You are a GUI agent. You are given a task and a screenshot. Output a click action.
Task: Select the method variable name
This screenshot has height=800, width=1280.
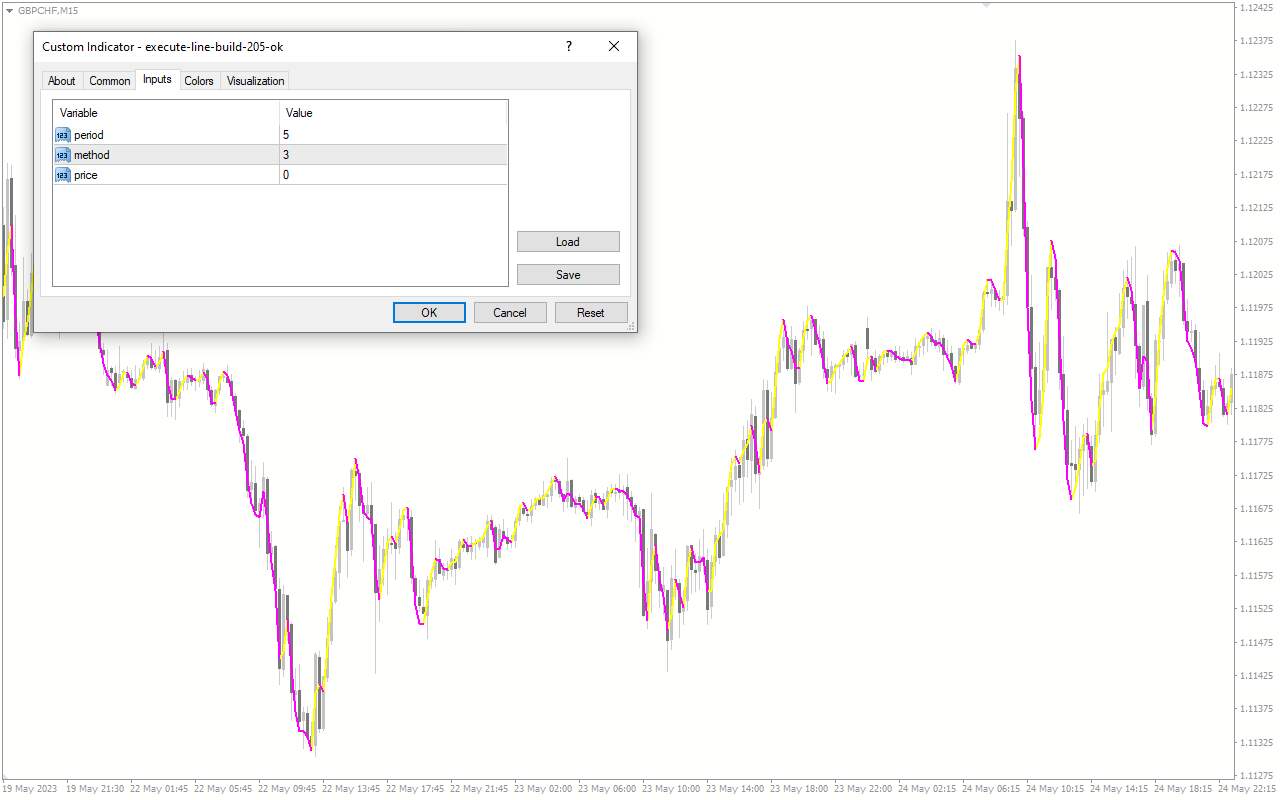[x=92, y=155]
